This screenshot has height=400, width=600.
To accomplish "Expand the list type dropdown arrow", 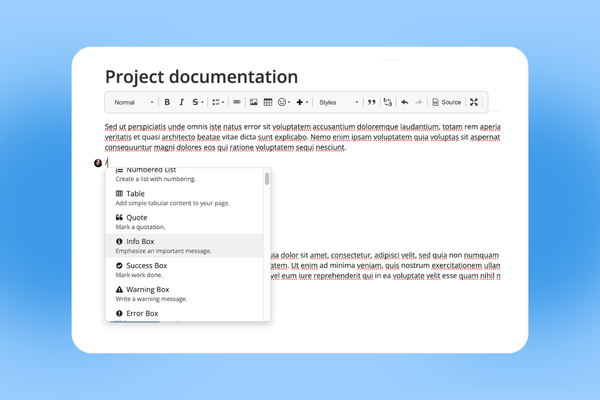I will pyautogui.click(x=223, y=102).
